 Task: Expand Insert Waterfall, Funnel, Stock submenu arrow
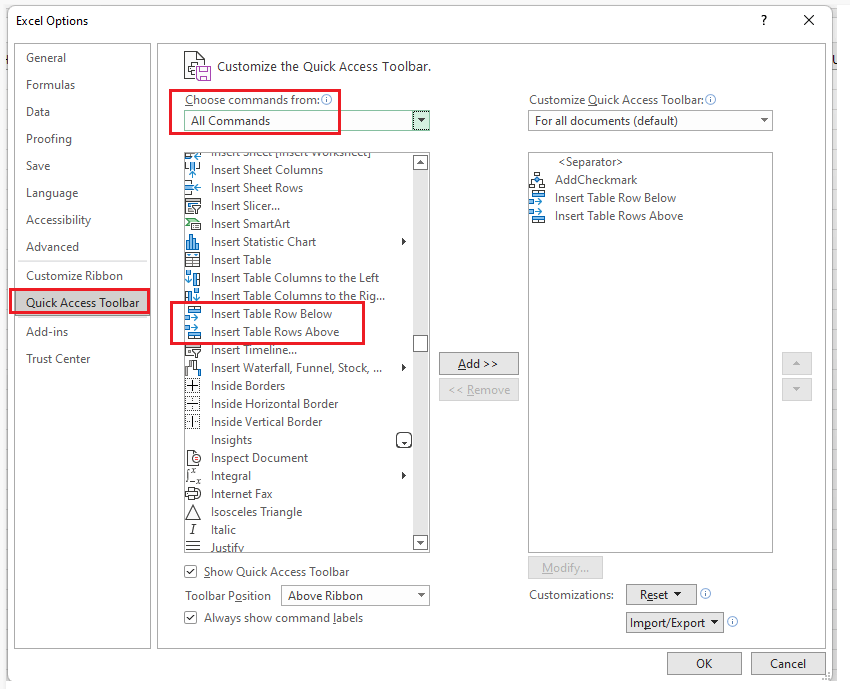(x=403, y=368)
